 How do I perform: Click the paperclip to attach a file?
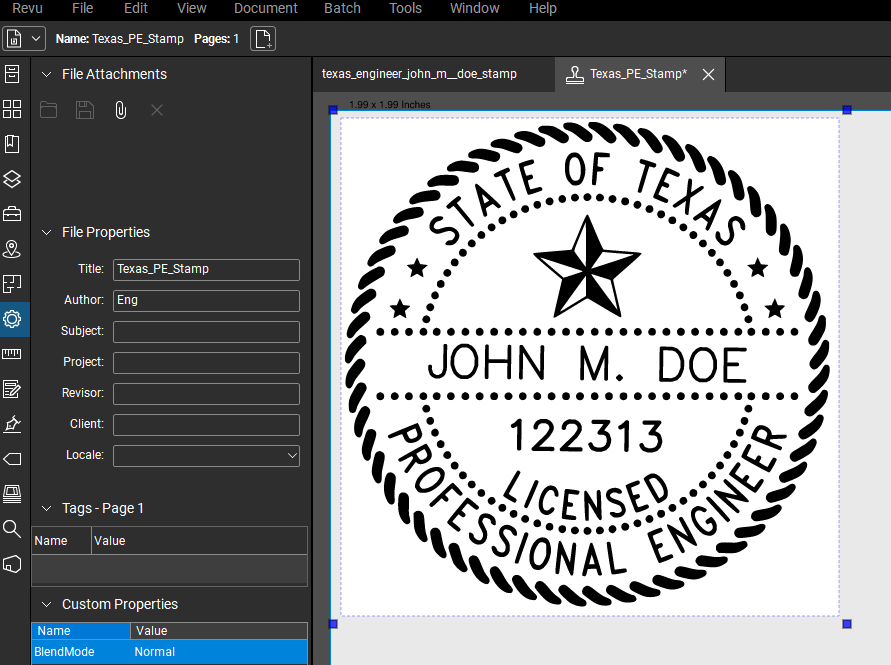(120, 110)
